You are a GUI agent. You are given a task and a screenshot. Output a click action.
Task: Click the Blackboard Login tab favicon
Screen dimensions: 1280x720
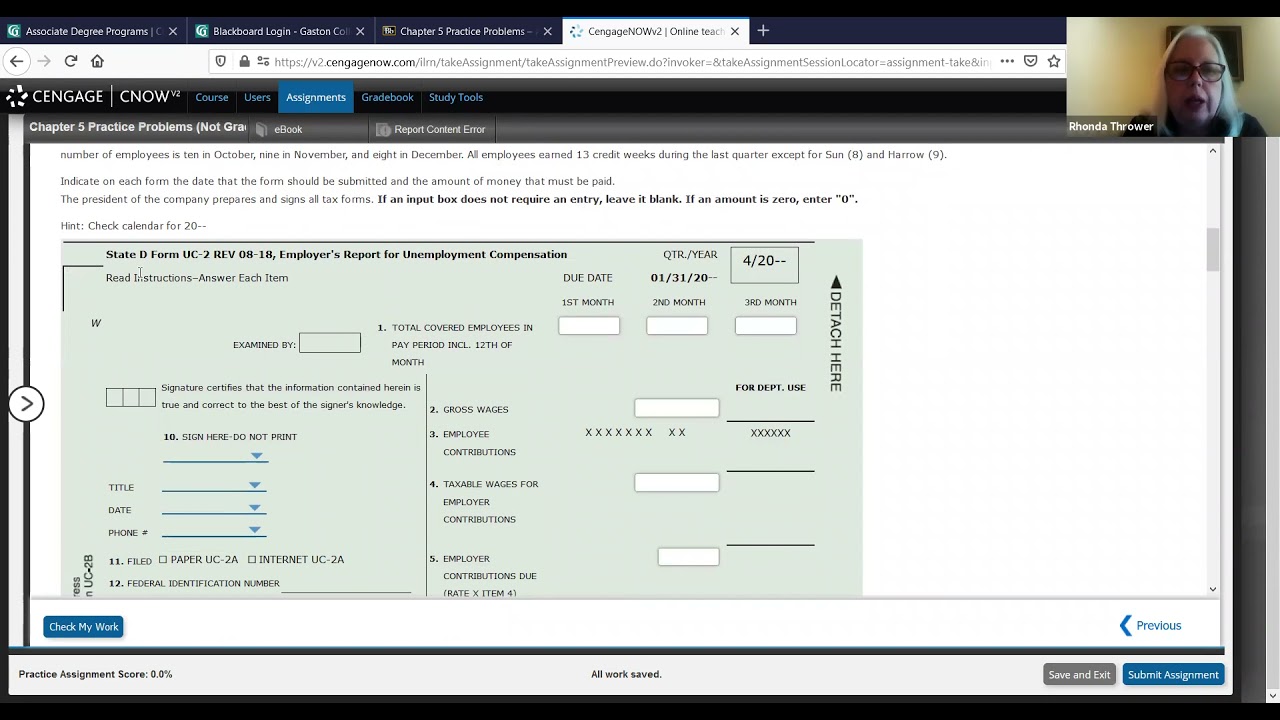tap(202, 31)
